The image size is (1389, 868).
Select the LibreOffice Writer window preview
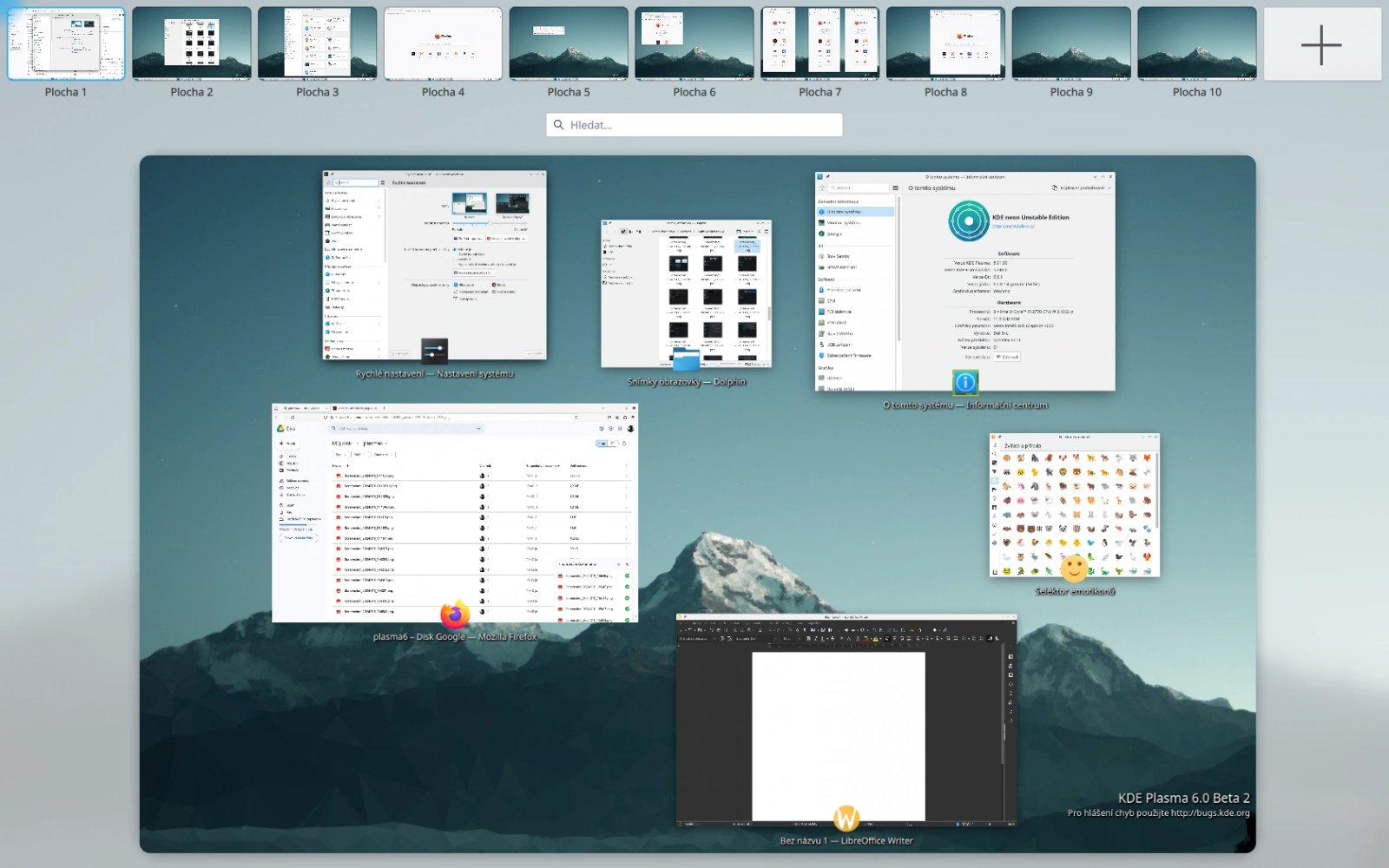pyautogui.click(x=846, y=720)
